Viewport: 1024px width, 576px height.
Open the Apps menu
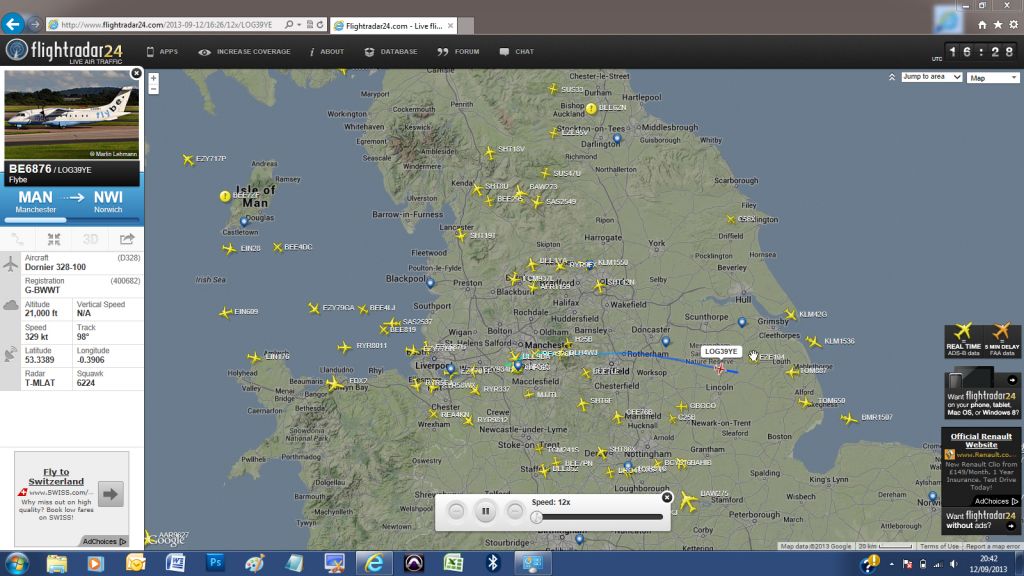coord(163,52)
